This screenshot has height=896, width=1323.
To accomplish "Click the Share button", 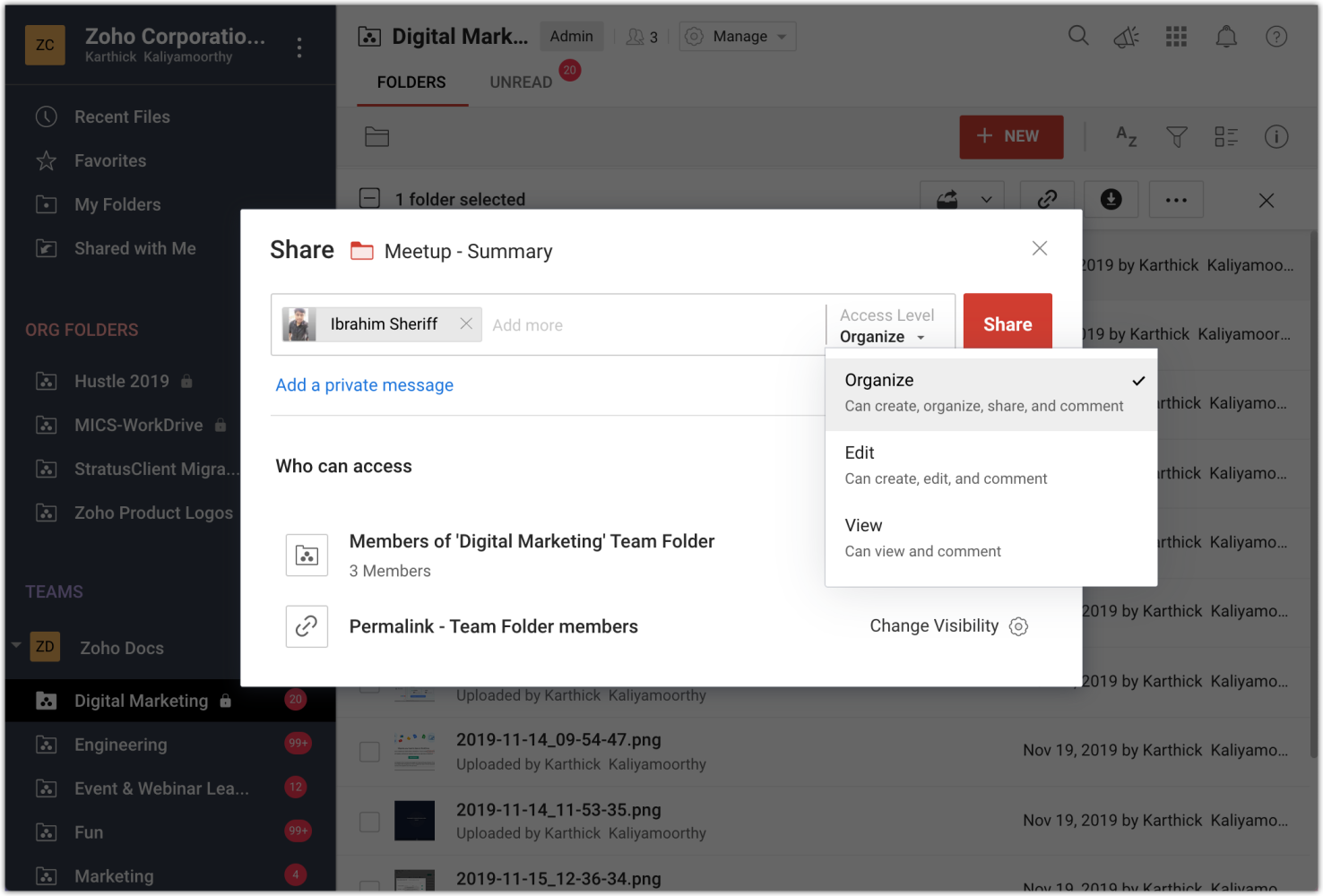I will pyautogui.click(x=1007, y=323).
